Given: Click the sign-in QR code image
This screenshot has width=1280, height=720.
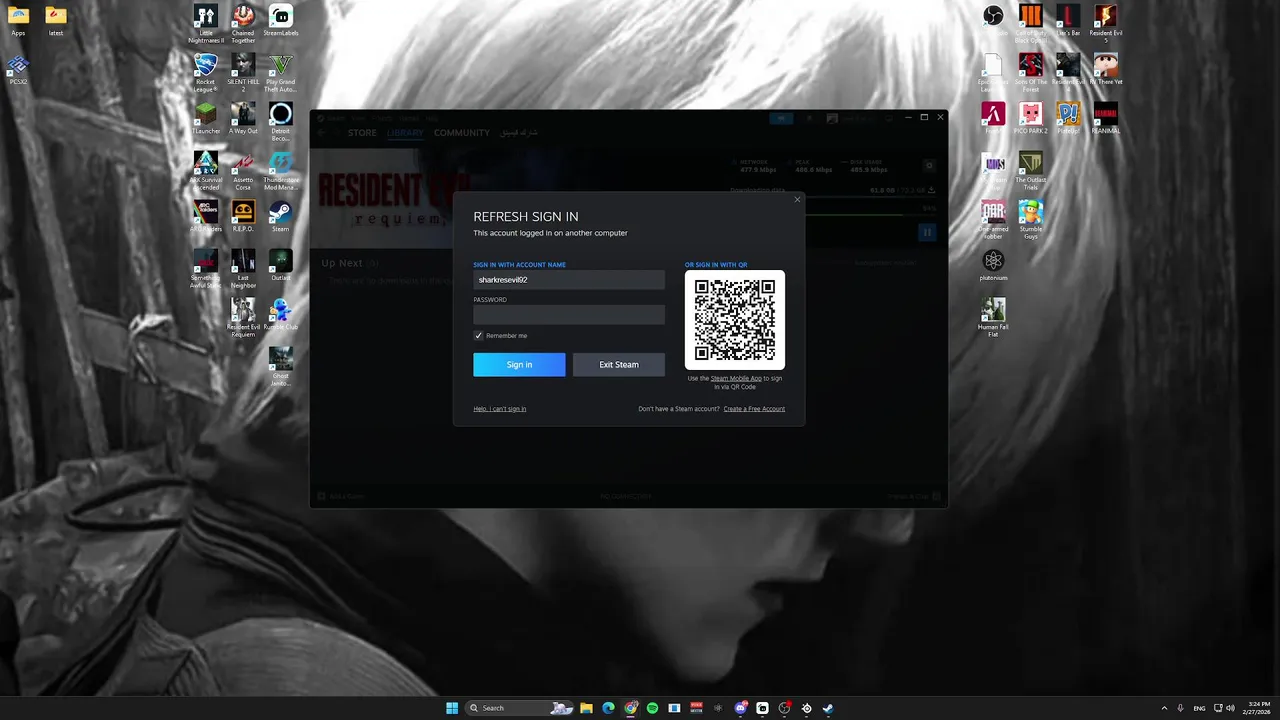Looking at the screenshot, I should 735,320.
